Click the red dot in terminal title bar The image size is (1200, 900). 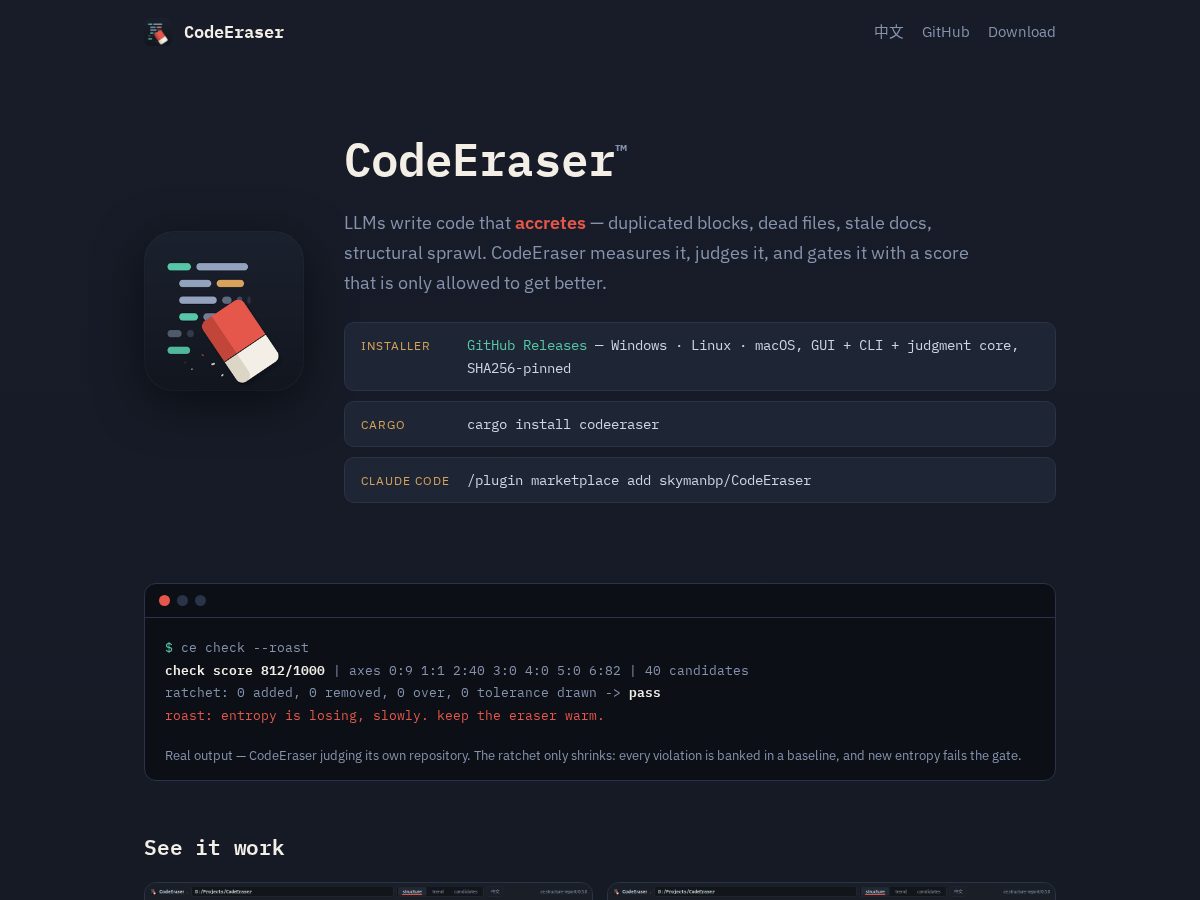point(165,601)
